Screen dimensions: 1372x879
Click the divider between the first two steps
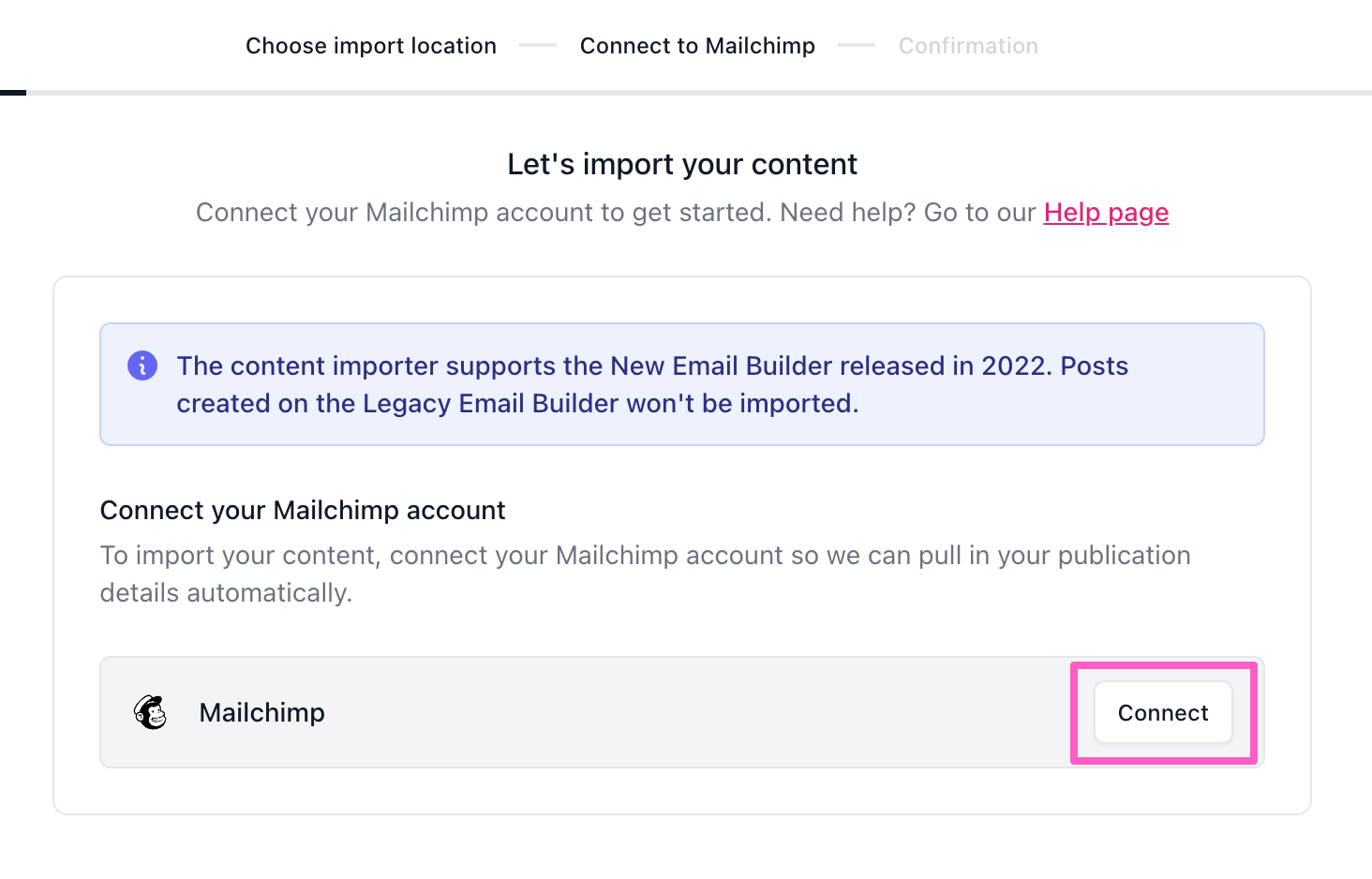point(538,46)
